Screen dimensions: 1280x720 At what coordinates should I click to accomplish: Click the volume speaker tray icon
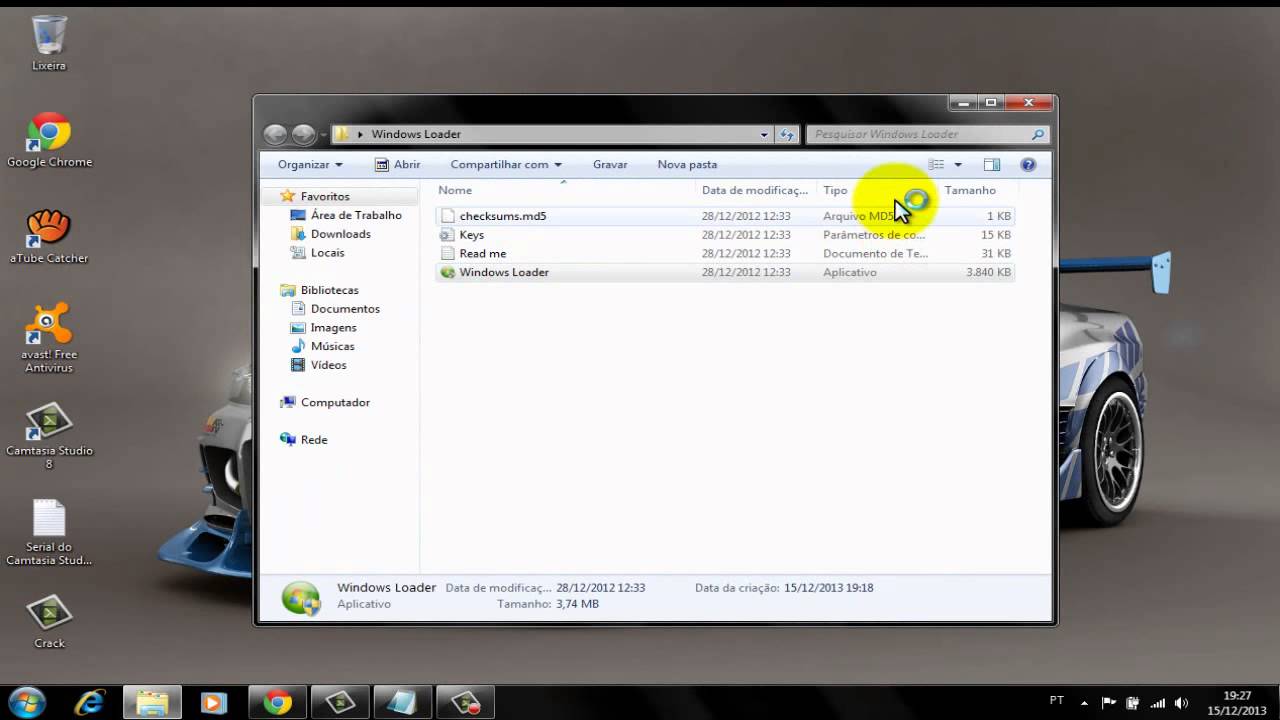[1182, 702]
